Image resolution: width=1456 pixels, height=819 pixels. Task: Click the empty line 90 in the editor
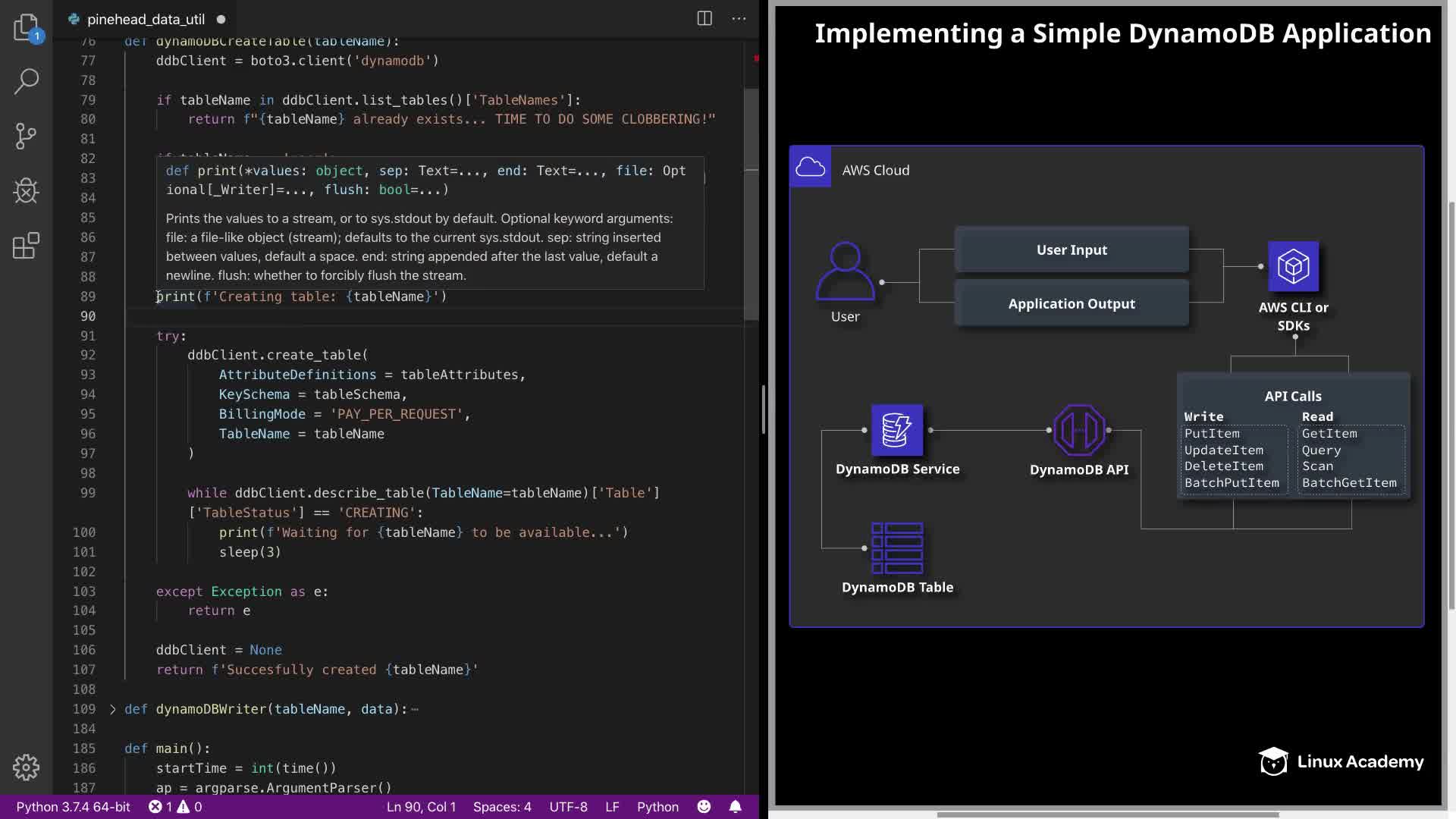pyautogui.click(x=379, y=316)
